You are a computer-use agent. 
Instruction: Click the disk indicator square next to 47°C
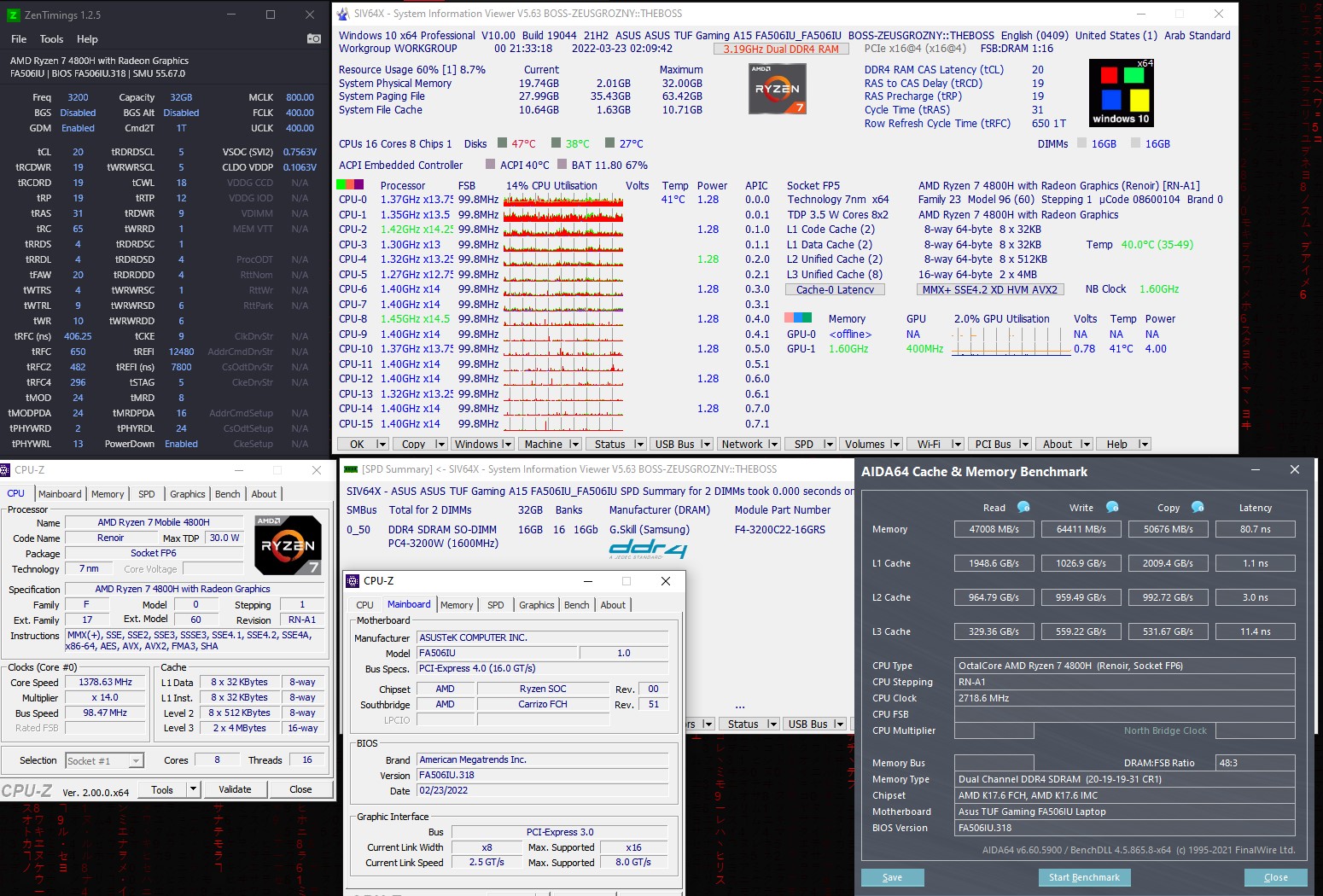click(503, 143)
